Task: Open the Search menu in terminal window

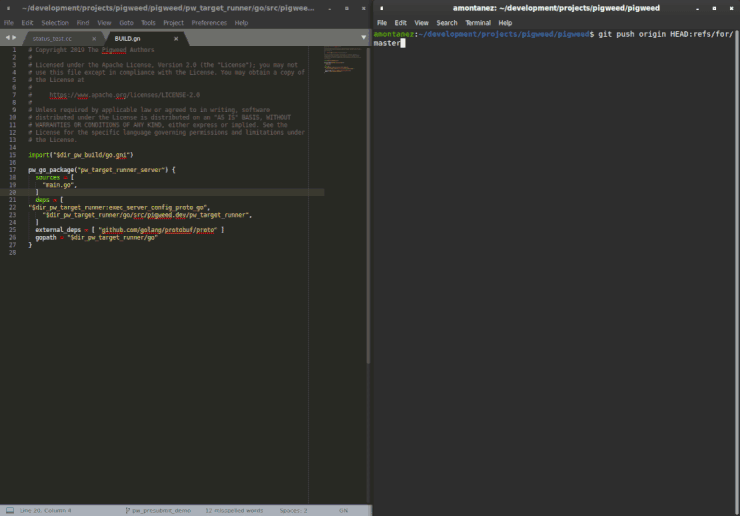Action: (x=447, y=22)
